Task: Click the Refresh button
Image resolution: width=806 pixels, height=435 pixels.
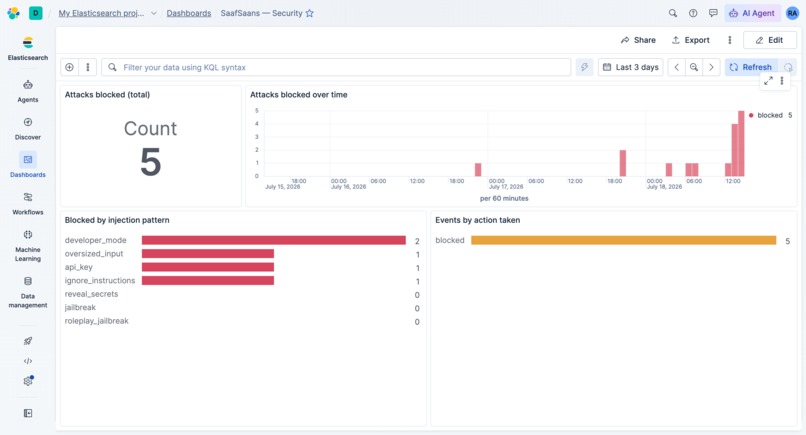Action: coord(751,67)
